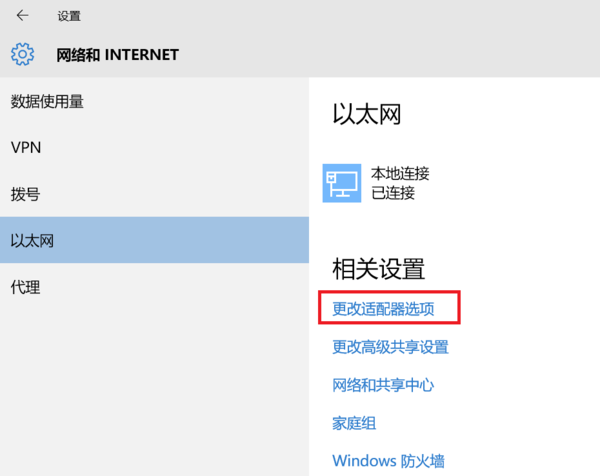Open the 代理 settings page
This screenshot has width=600, height=476.
[x=25, y=287]
